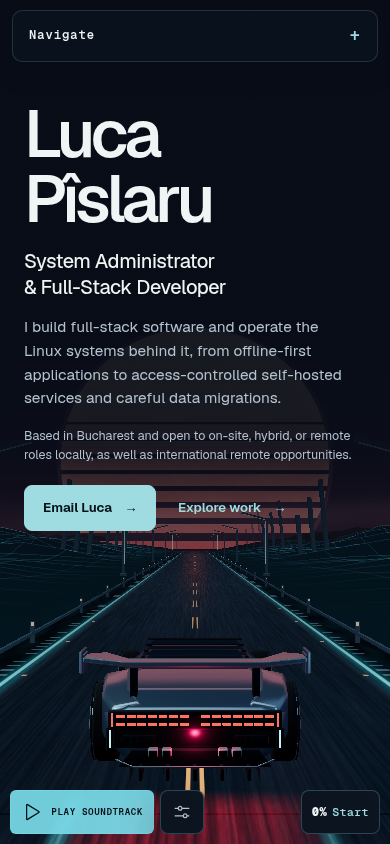Expand the Navigate menu plus icon
This screenshot has width=390, height=844.
pos(354,36)
